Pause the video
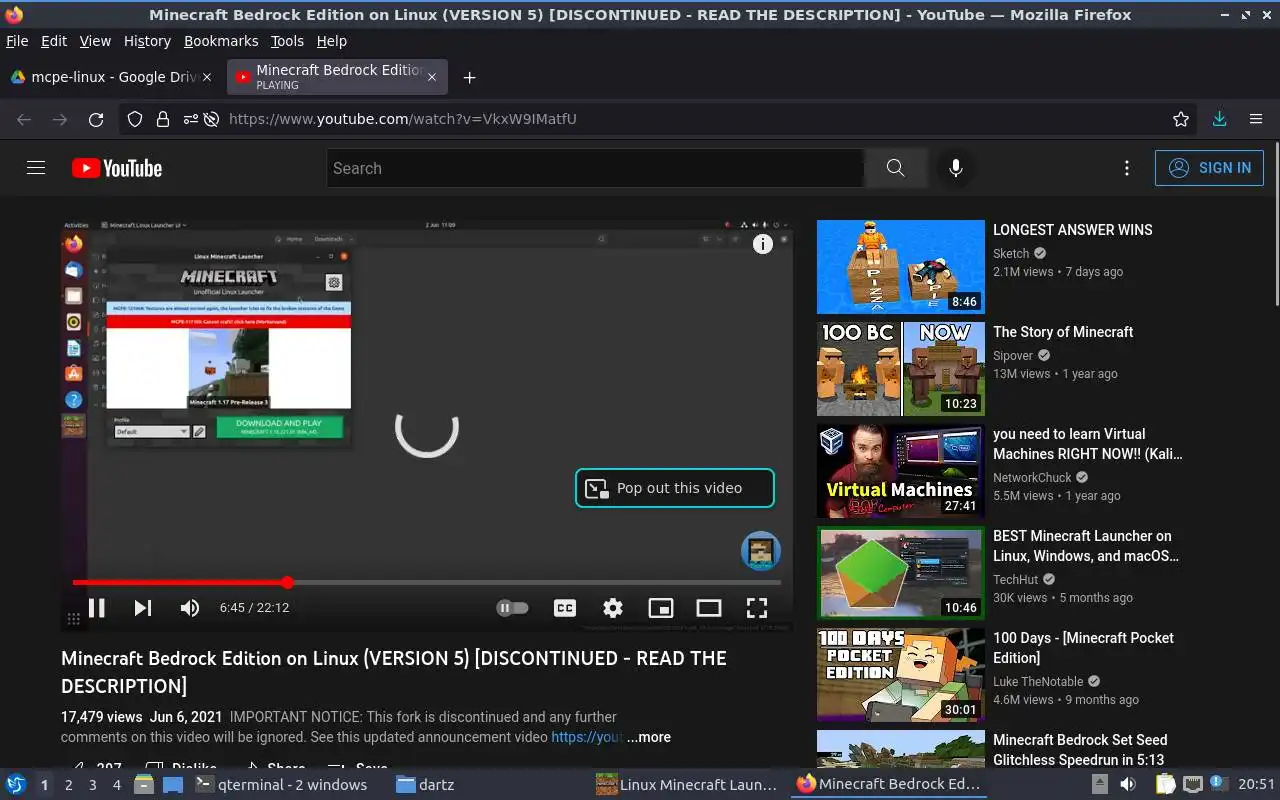 coord(97,607)
